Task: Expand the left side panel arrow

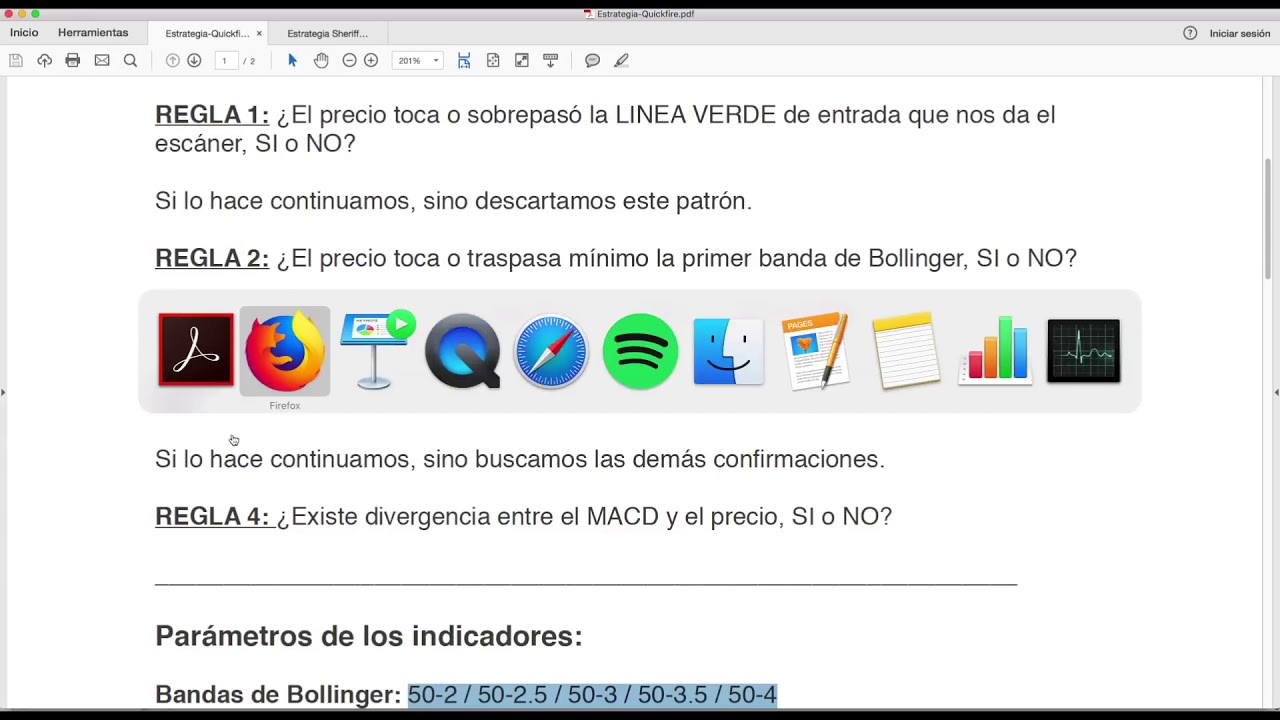Action: click(x=3, y=392)
